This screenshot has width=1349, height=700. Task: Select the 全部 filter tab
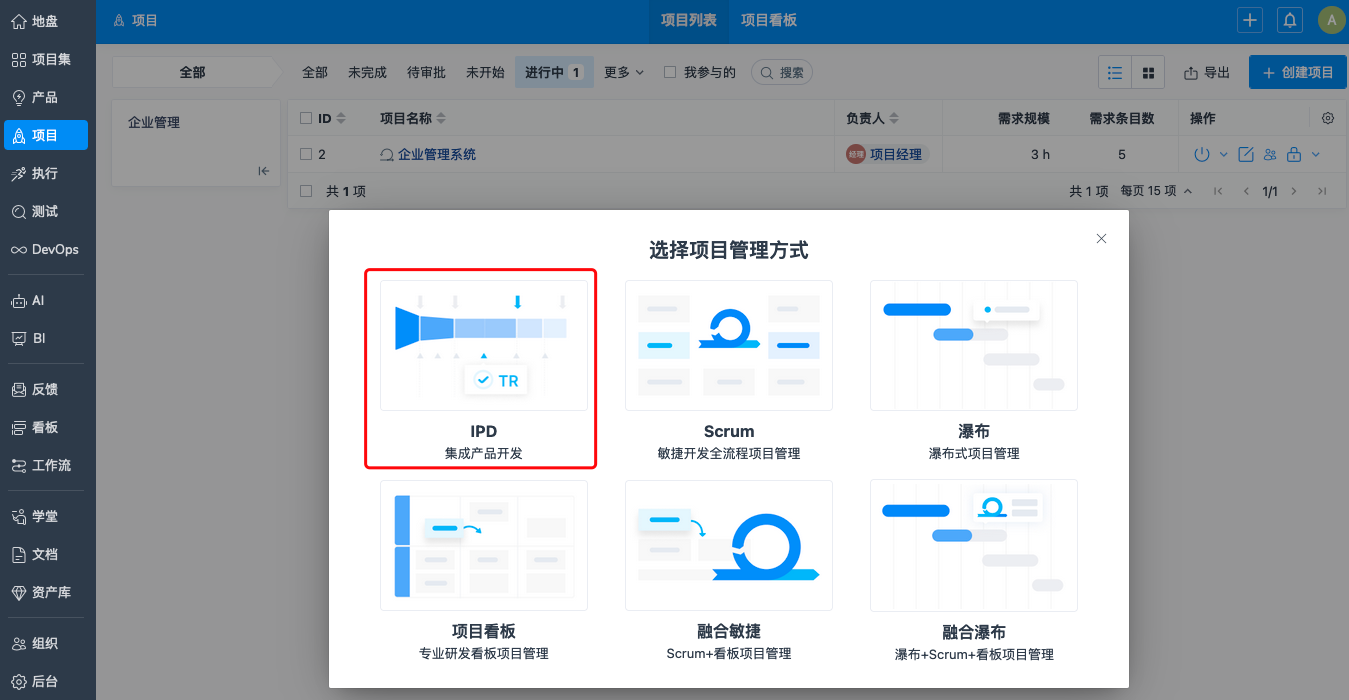tap(315, 72)
